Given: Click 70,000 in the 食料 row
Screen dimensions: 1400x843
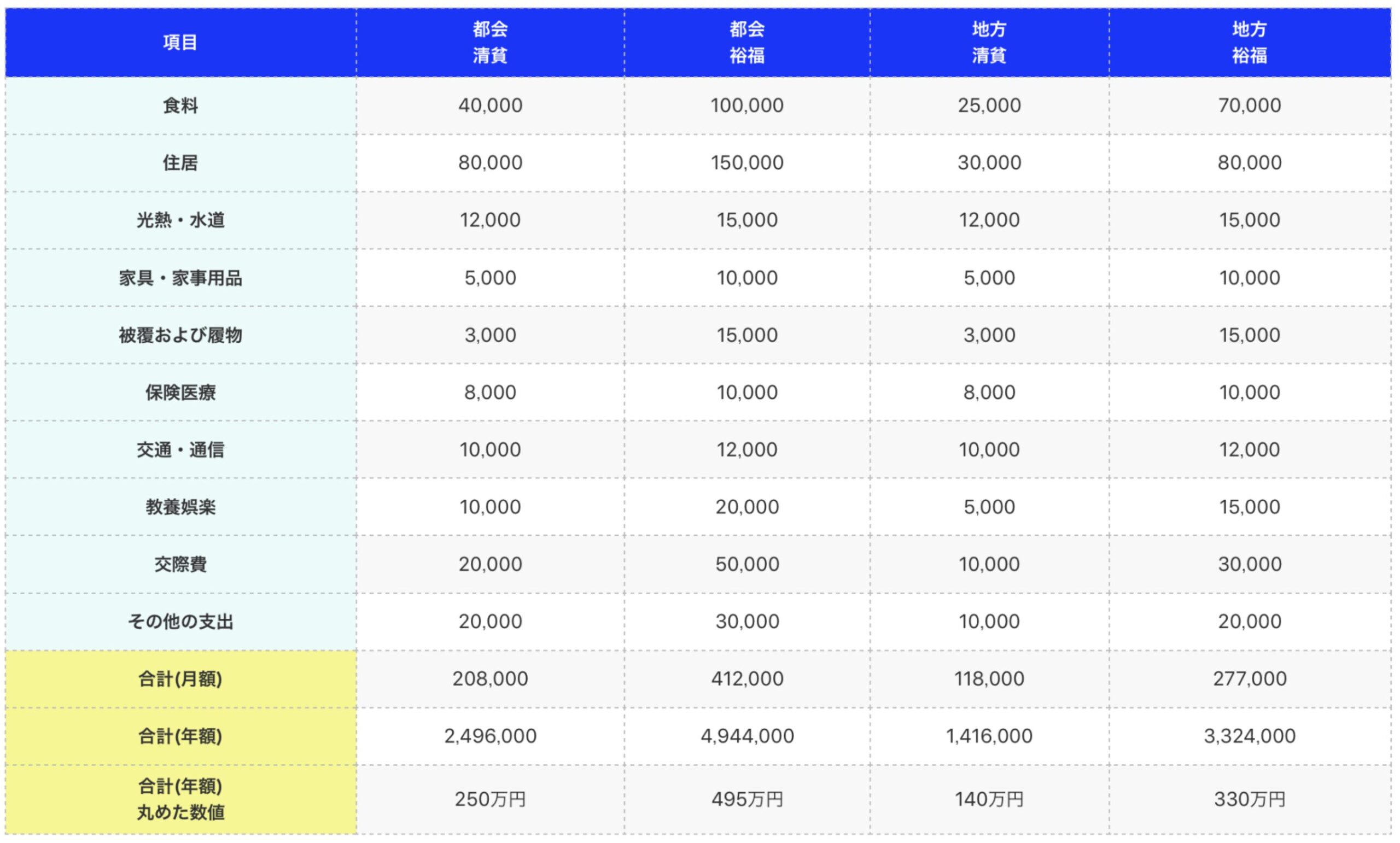Looking at the screenshot, I should pyautogui.click(x=1250, y=106).
